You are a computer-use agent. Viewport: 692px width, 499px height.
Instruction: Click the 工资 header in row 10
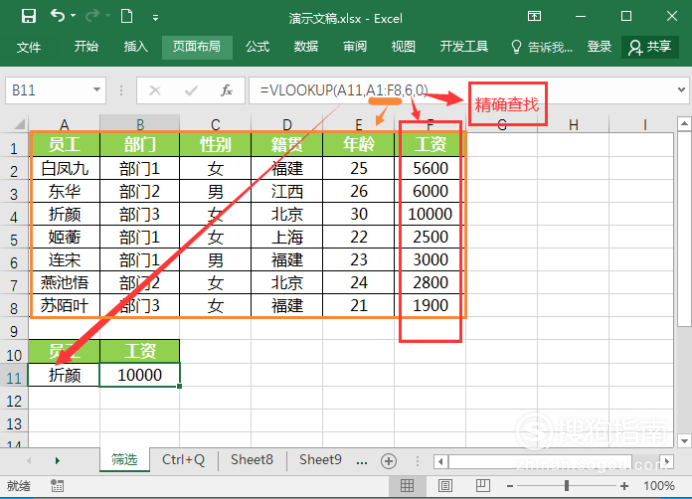click(x=140, y=351)
